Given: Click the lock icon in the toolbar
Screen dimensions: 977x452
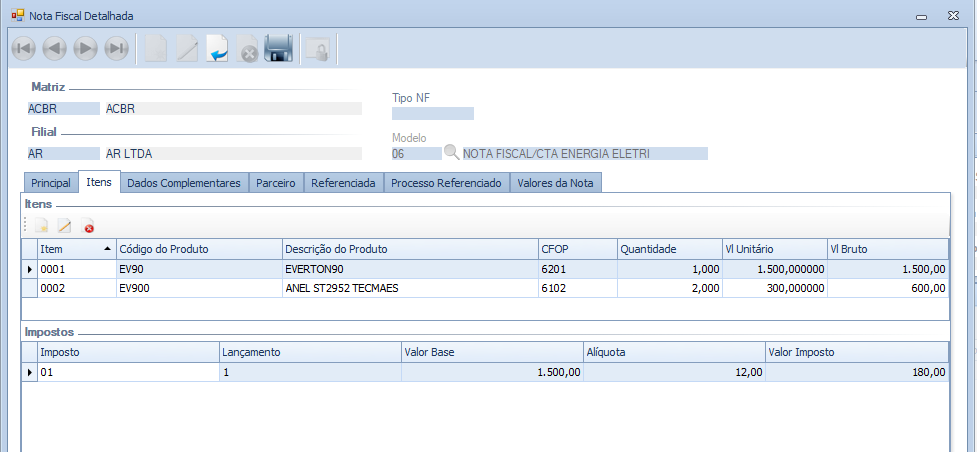Looking at the screenshot, I should (317, 49).
